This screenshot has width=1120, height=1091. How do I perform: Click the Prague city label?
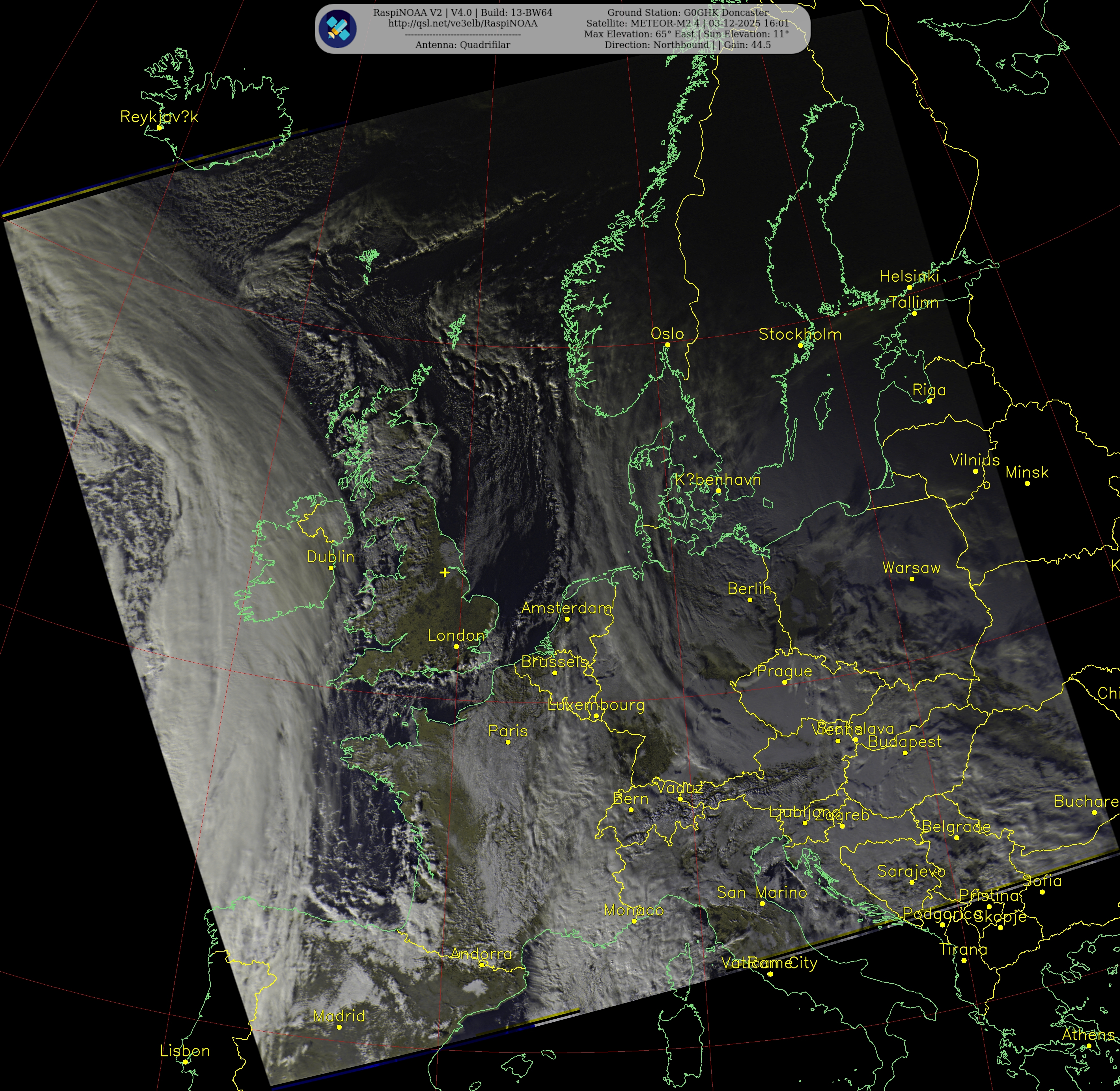click(784, 671)
